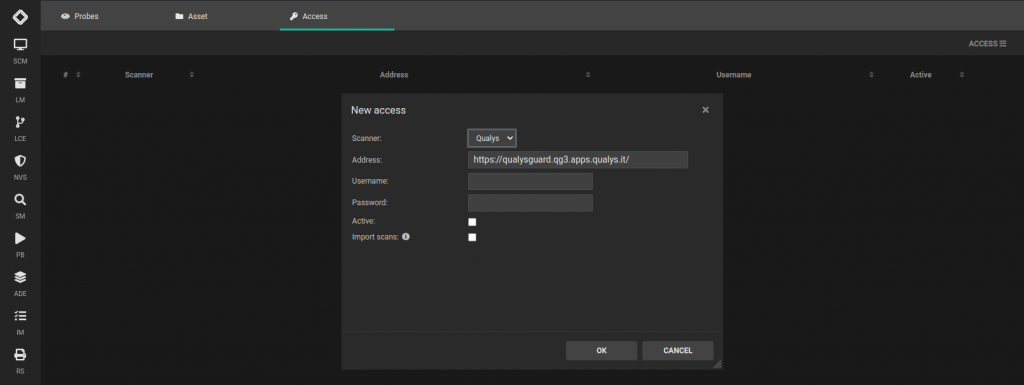Sort table by the # column

[x=78, y=75]
